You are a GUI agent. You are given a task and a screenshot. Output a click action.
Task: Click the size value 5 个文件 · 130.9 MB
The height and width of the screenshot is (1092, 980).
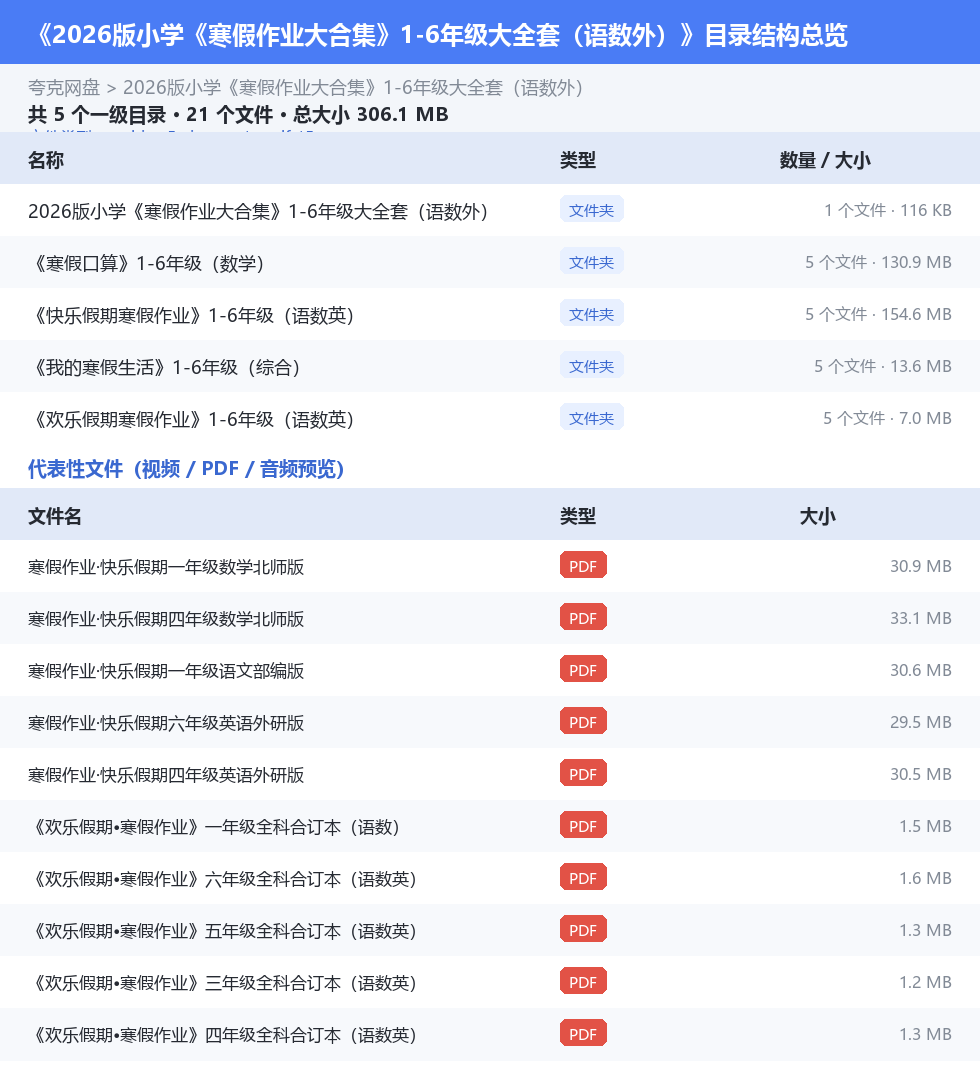[878, 263]
